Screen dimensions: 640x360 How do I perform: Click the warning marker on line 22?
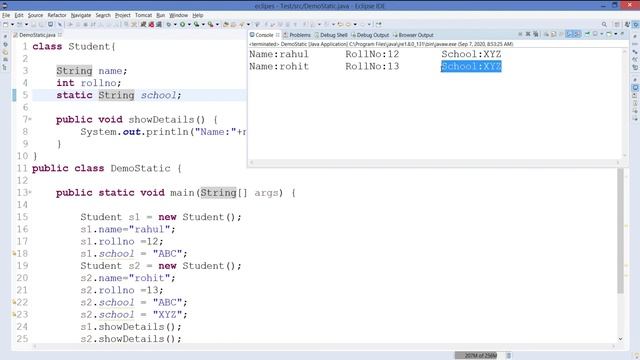14,302
